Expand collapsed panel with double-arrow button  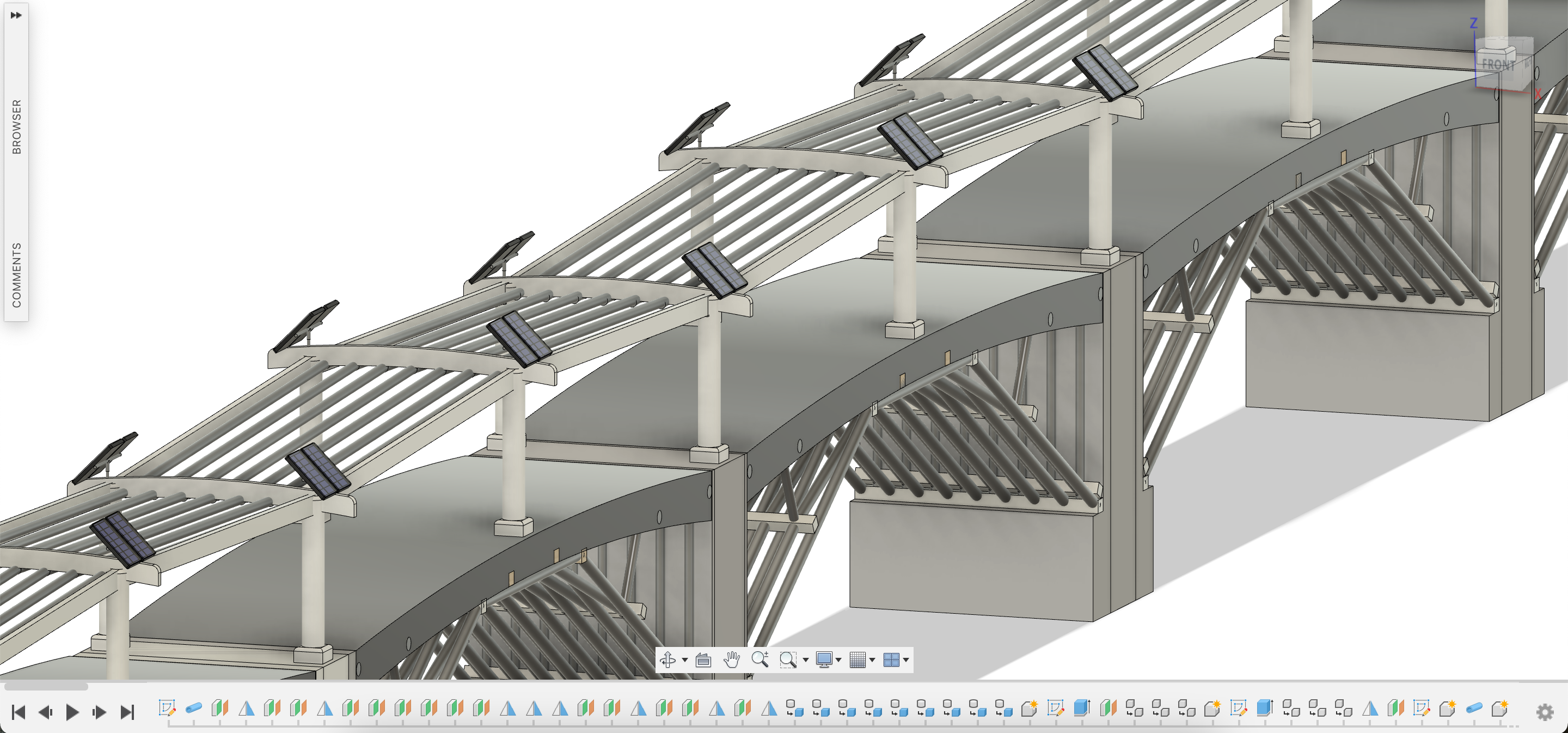16,15
